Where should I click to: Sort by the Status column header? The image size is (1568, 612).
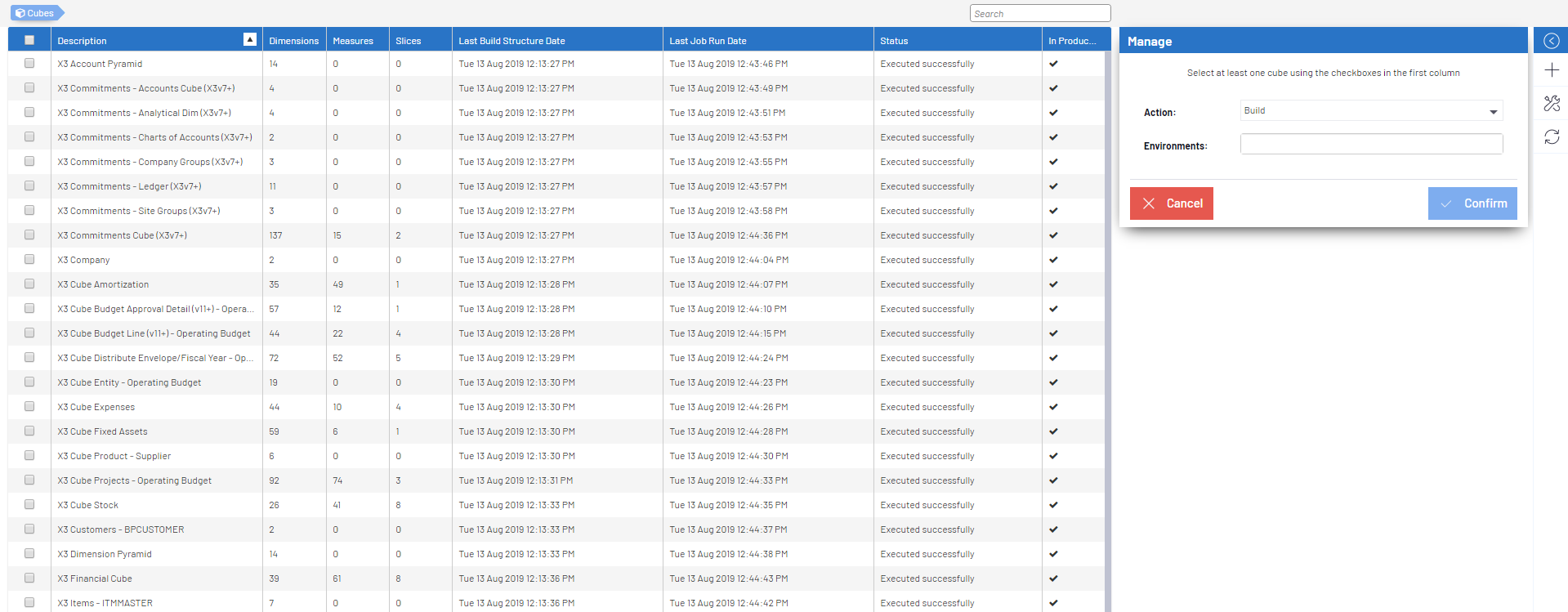(894, 41)
